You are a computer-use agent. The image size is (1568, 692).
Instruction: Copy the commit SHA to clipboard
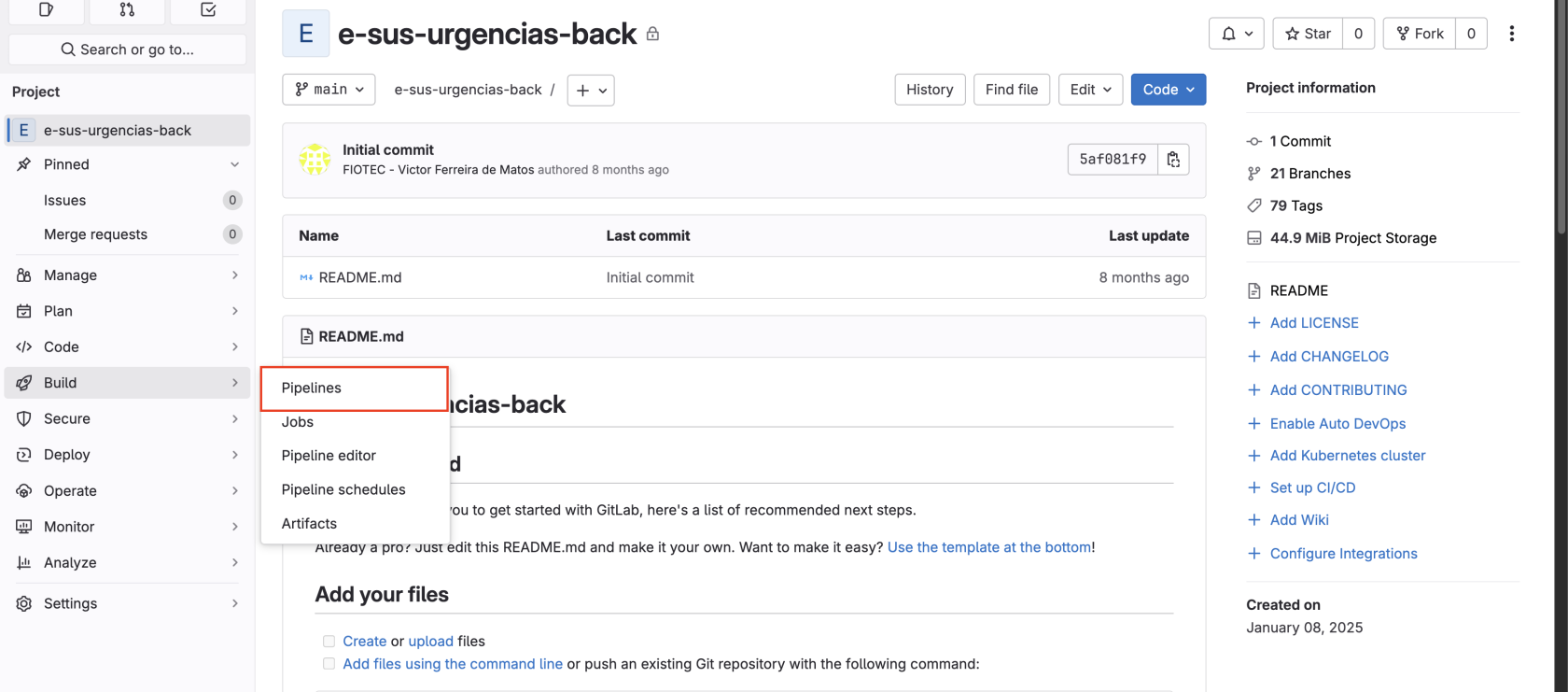click(1173, 160)
